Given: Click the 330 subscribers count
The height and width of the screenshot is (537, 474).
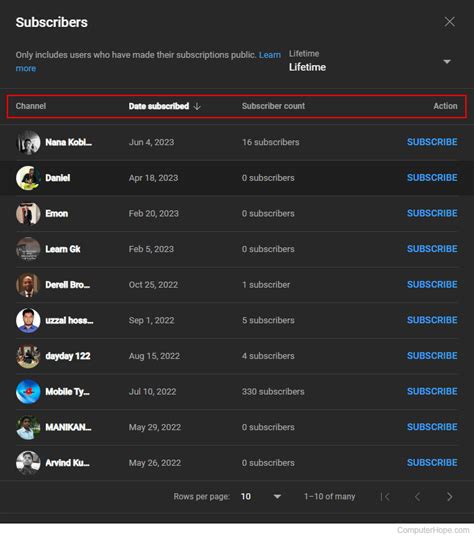Looking at the screenshot, I should pos(273,391).
